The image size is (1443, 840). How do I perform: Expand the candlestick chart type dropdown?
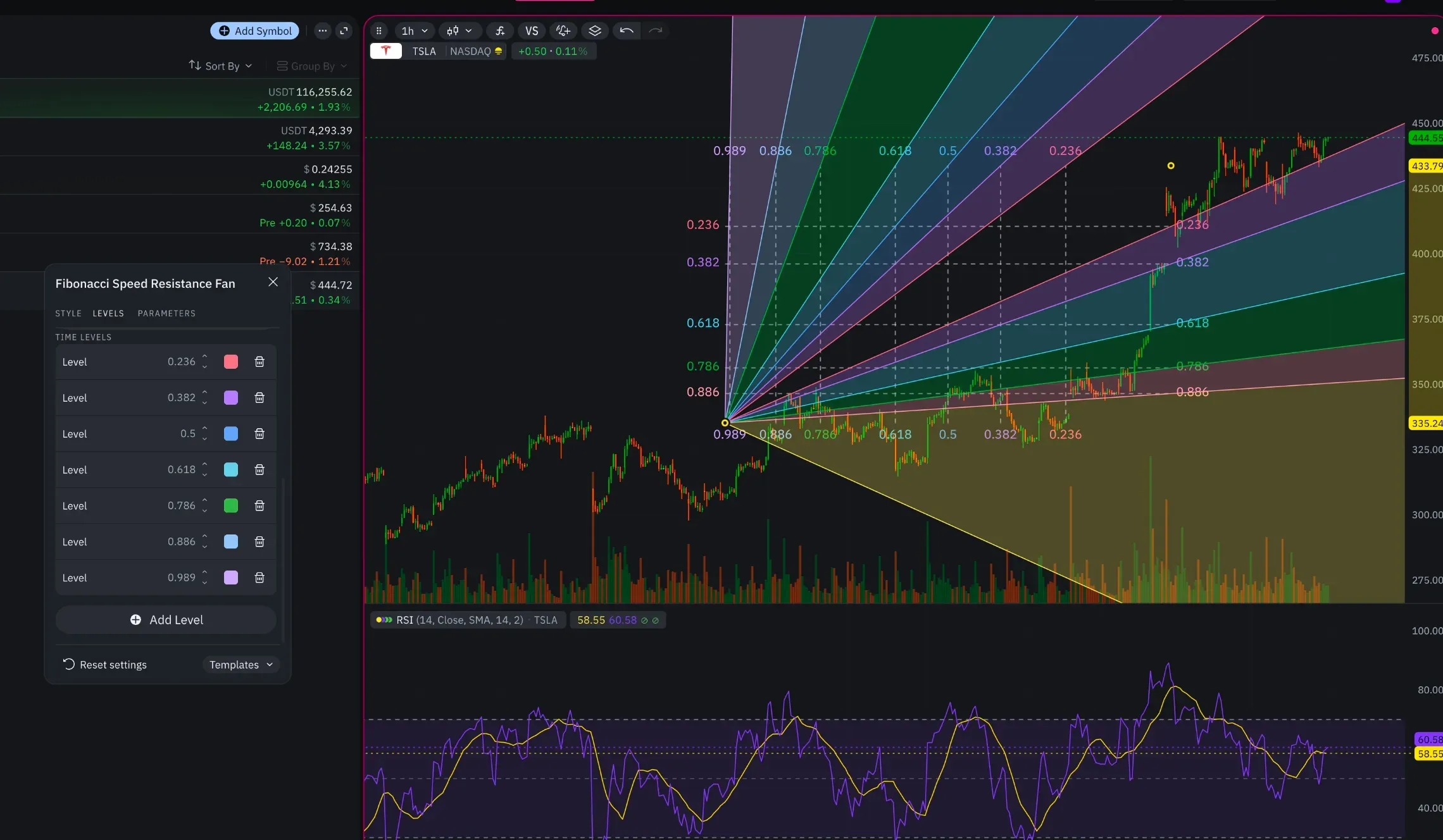pos(459,31)
